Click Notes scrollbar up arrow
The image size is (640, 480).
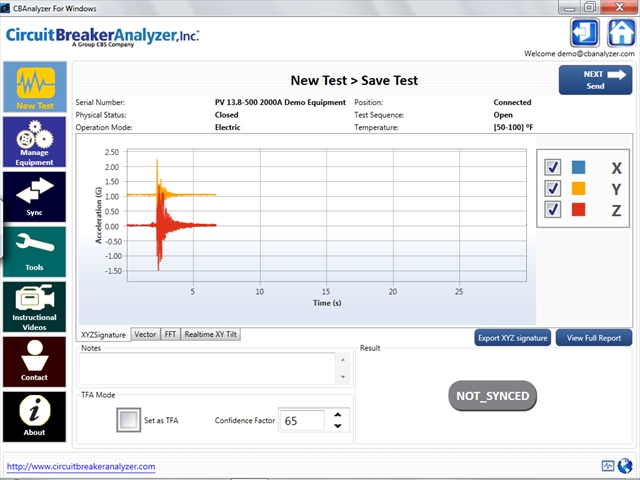(343, 360)
